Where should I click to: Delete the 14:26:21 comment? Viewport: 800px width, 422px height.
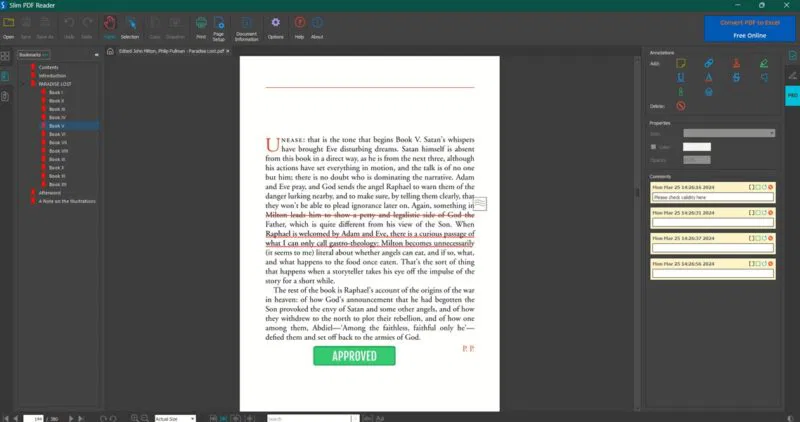[770, 213]
